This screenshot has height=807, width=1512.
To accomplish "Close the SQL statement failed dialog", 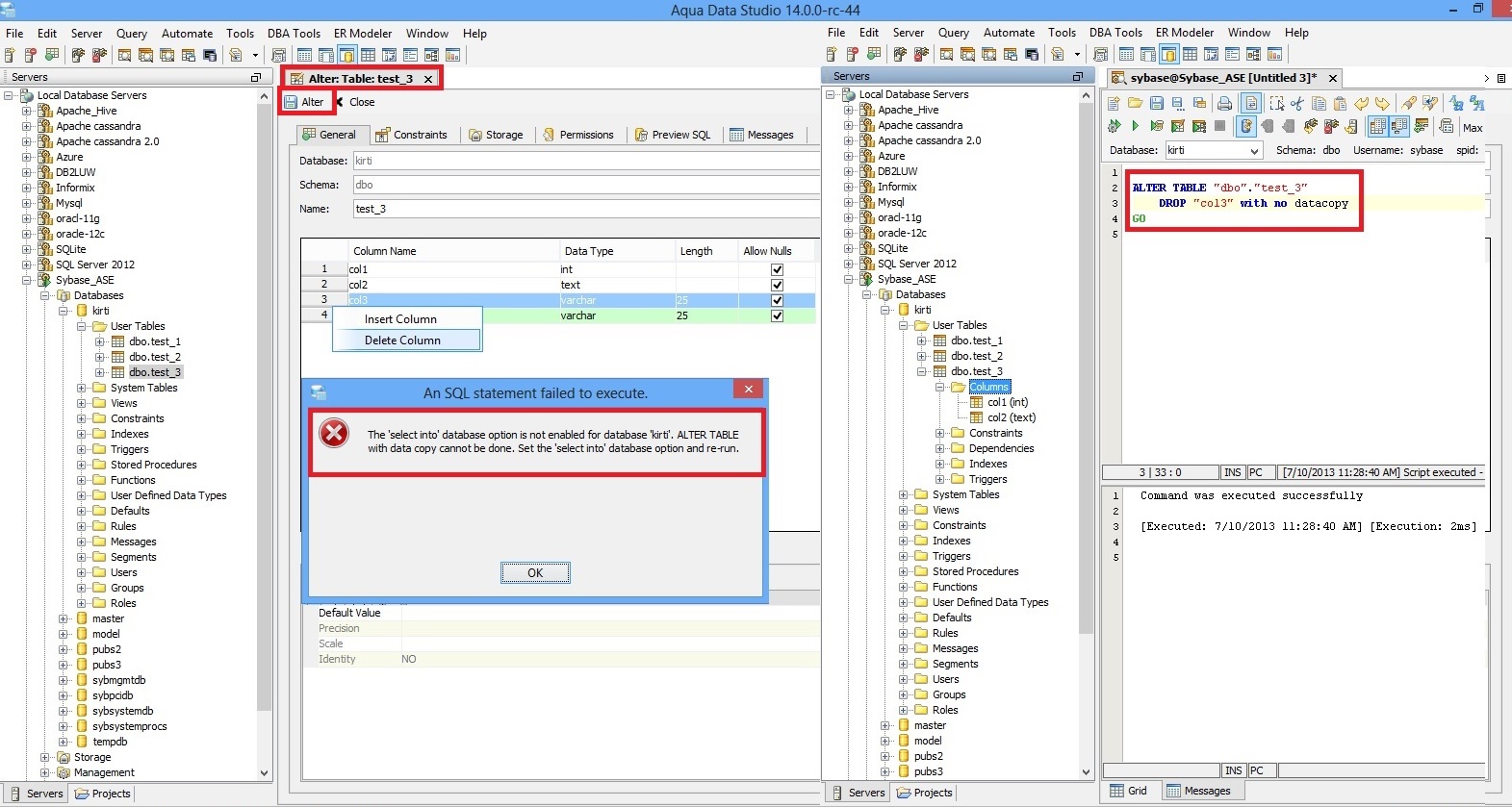I will [749, 389].
